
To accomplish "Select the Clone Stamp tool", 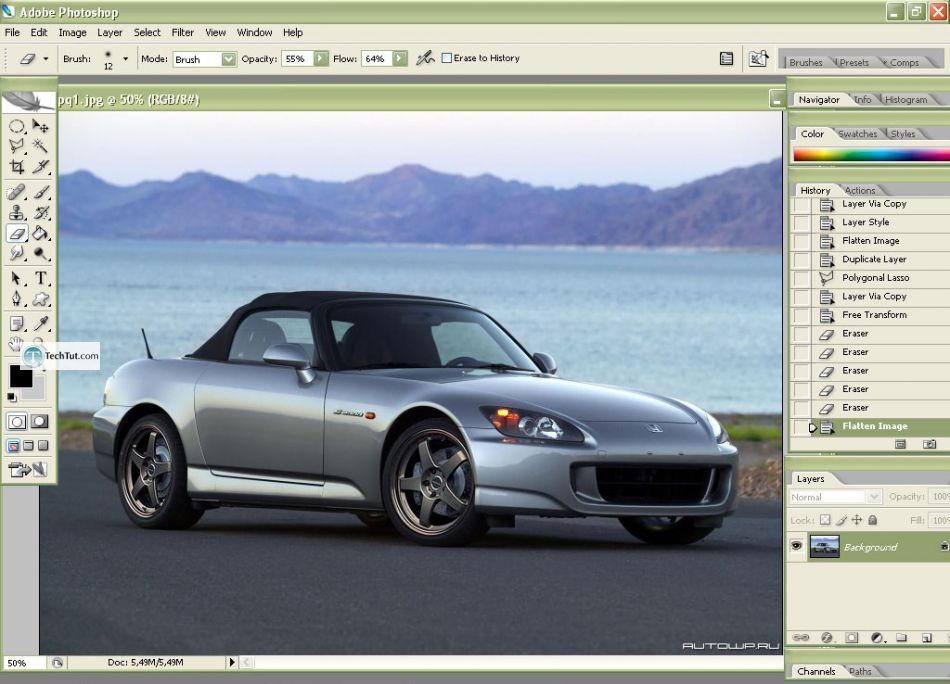I will (16, 213).
